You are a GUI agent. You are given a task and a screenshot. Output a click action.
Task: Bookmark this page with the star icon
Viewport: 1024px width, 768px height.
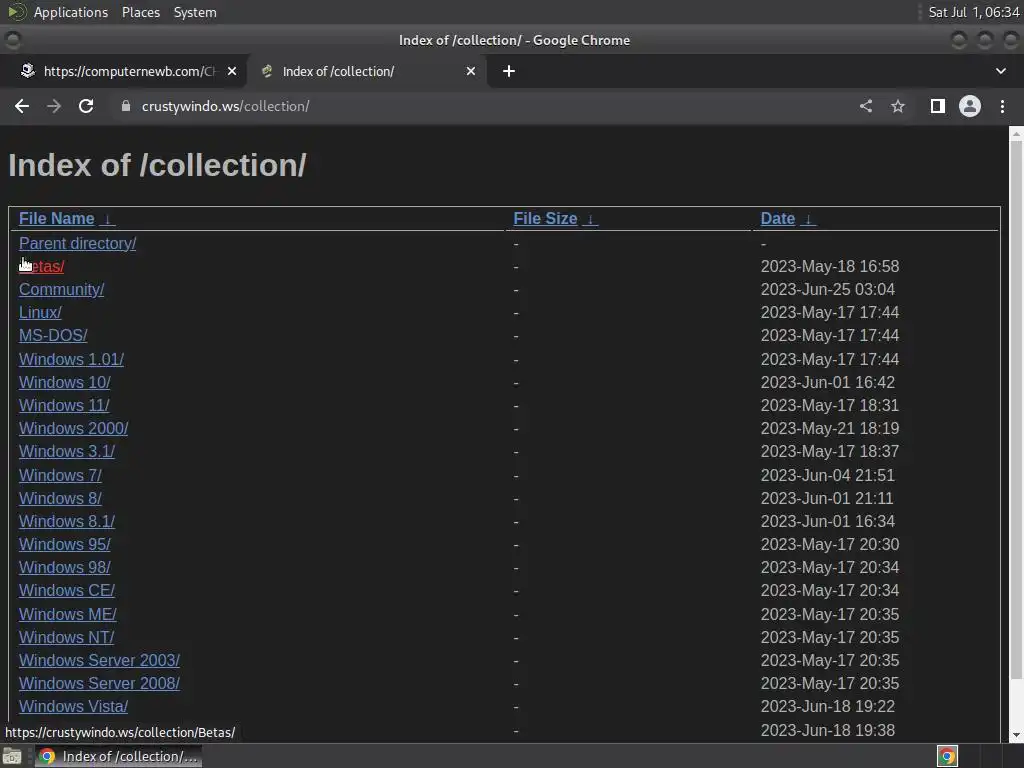click(898, 106)
